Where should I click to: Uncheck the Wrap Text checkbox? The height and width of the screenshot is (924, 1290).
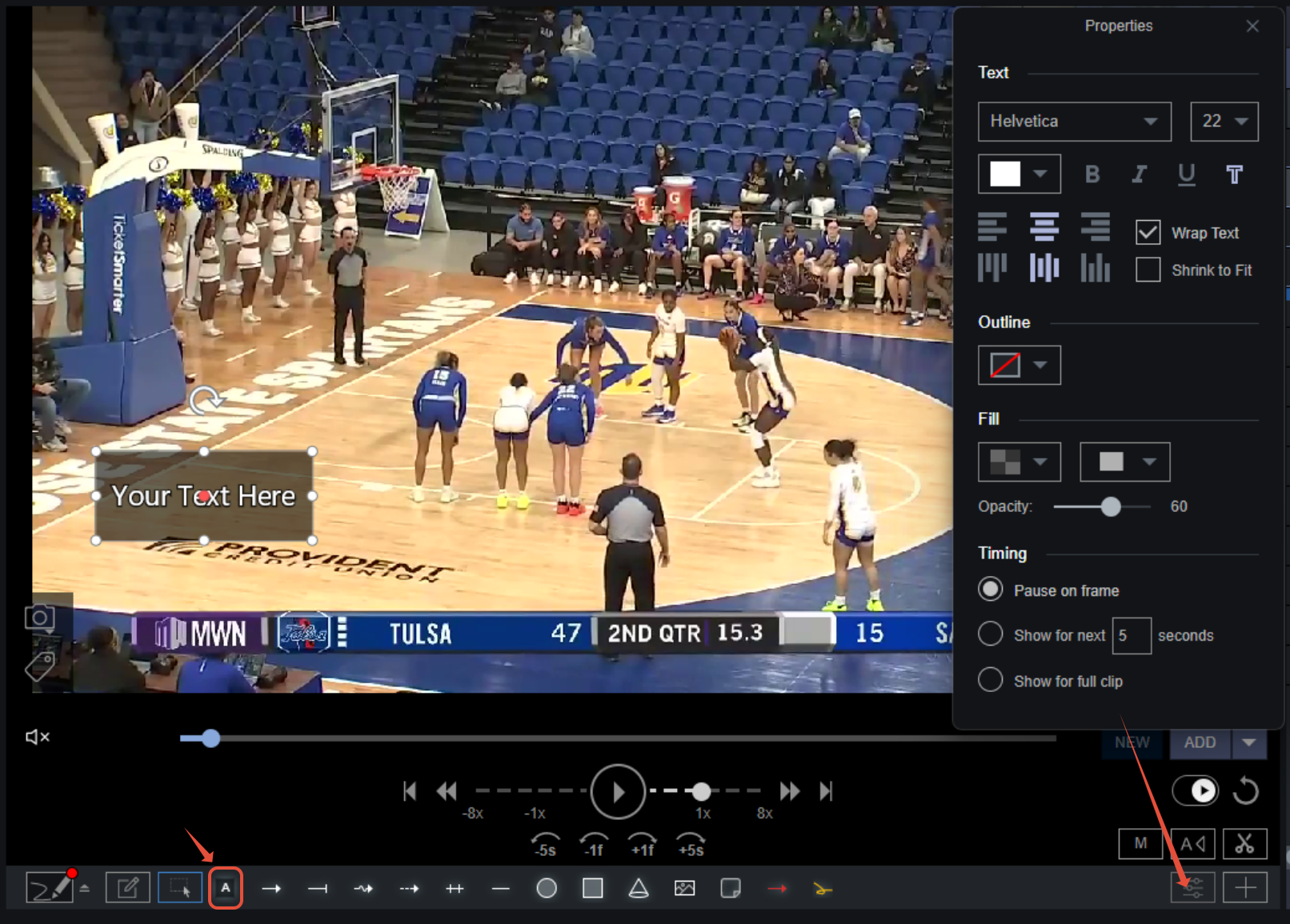point(1148,233)
